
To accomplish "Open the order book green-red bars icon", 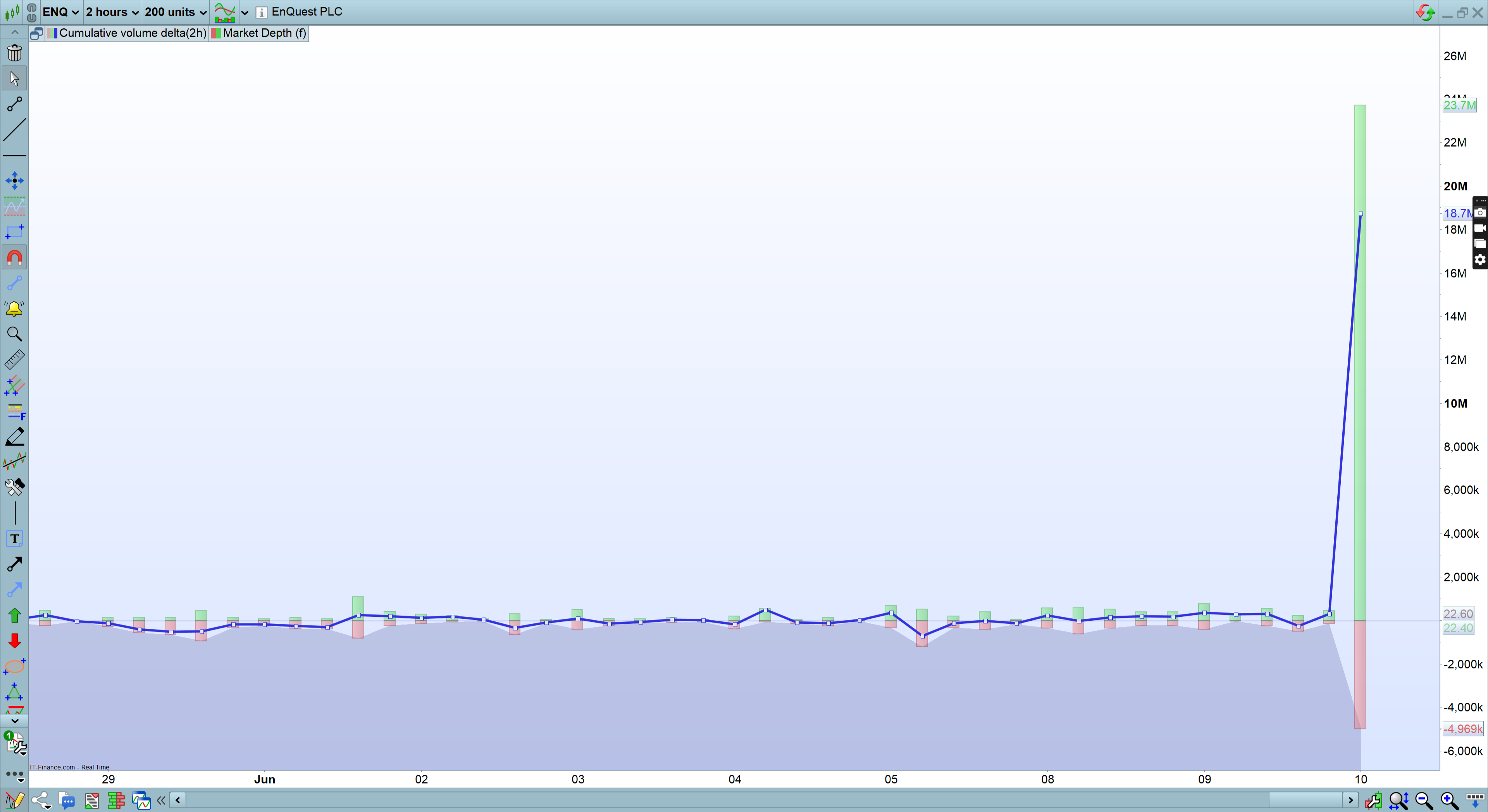I will pyautogui.click(x=116, y=800).
